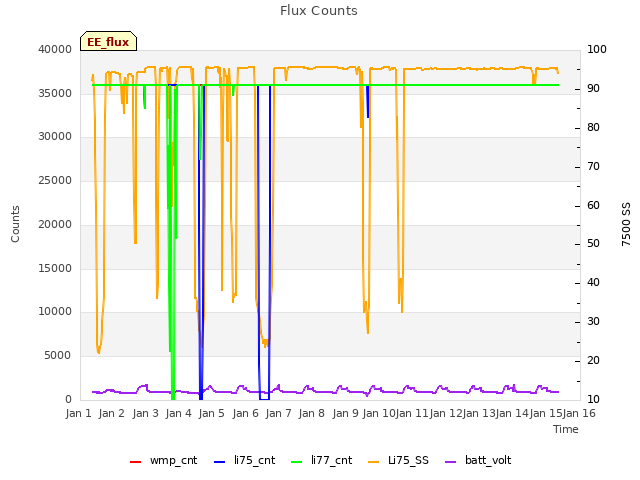Screen dimensions: 640x480
Task: Click the 100 tick on right axis
Action: coord(597,49)
